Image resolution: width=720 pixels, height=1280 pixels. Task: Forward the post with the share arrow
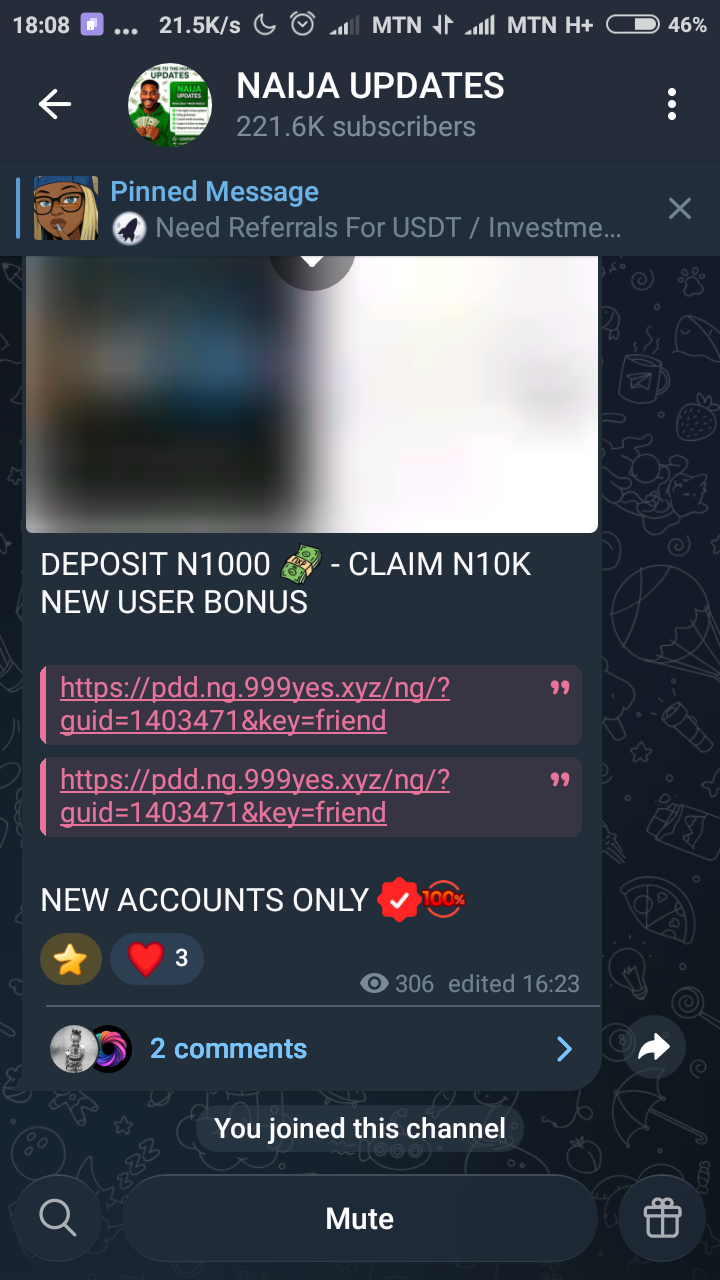click(x=652, y=1048)
